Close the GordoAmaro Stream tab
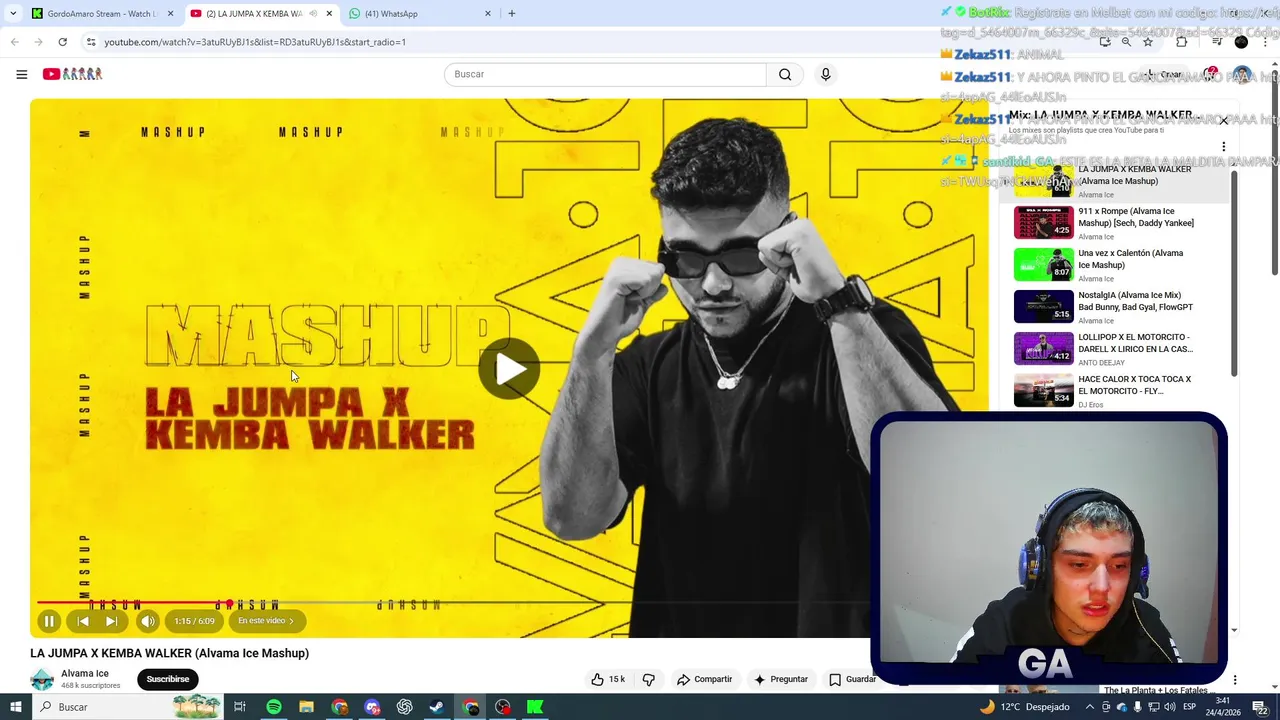1280x720 pixels. pyautogui.click(x=170, y=14)
